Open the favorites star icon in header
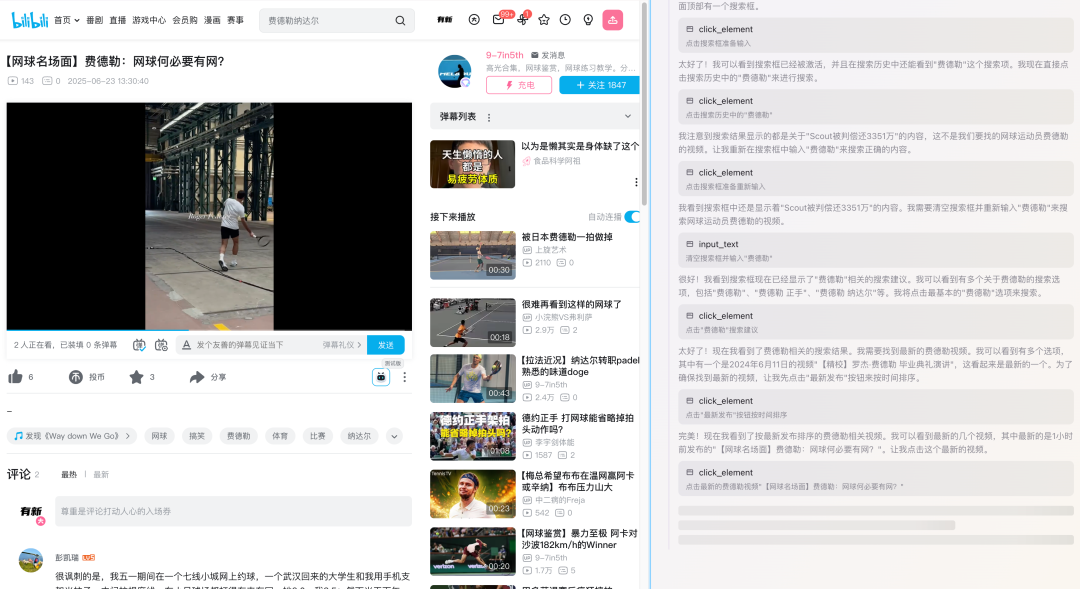 (544, 20)
